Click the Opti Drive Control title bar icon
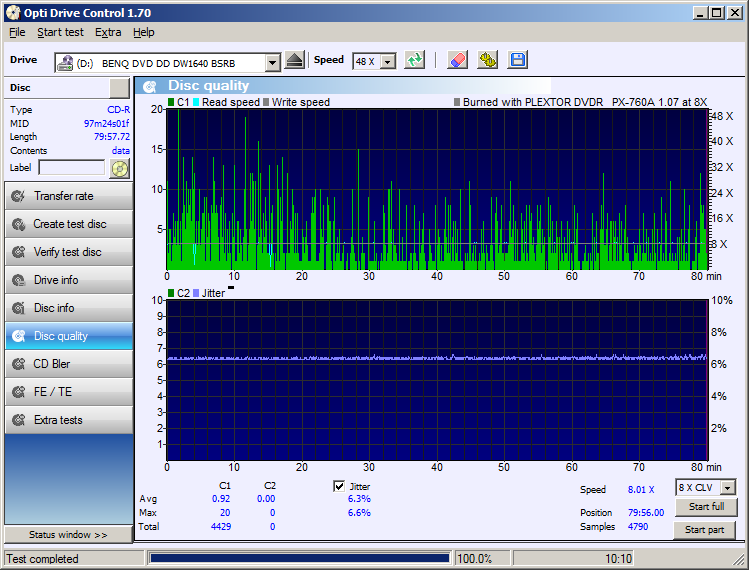The height and width of the screenshot is (570, 749). pos(13,12)
